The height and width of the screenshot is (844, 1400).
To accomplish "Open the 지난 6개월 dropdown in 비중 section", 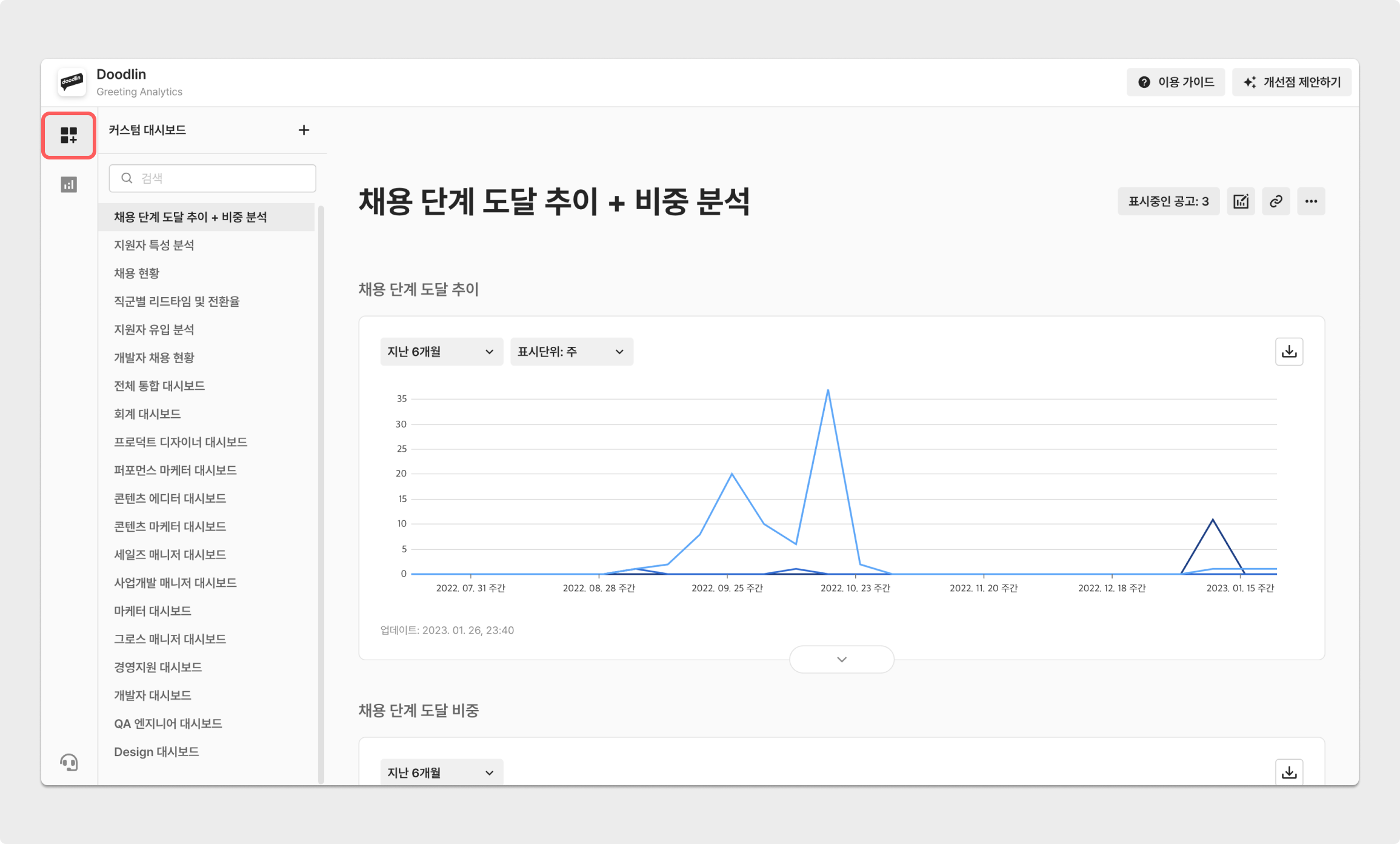I will click(441, 772).
